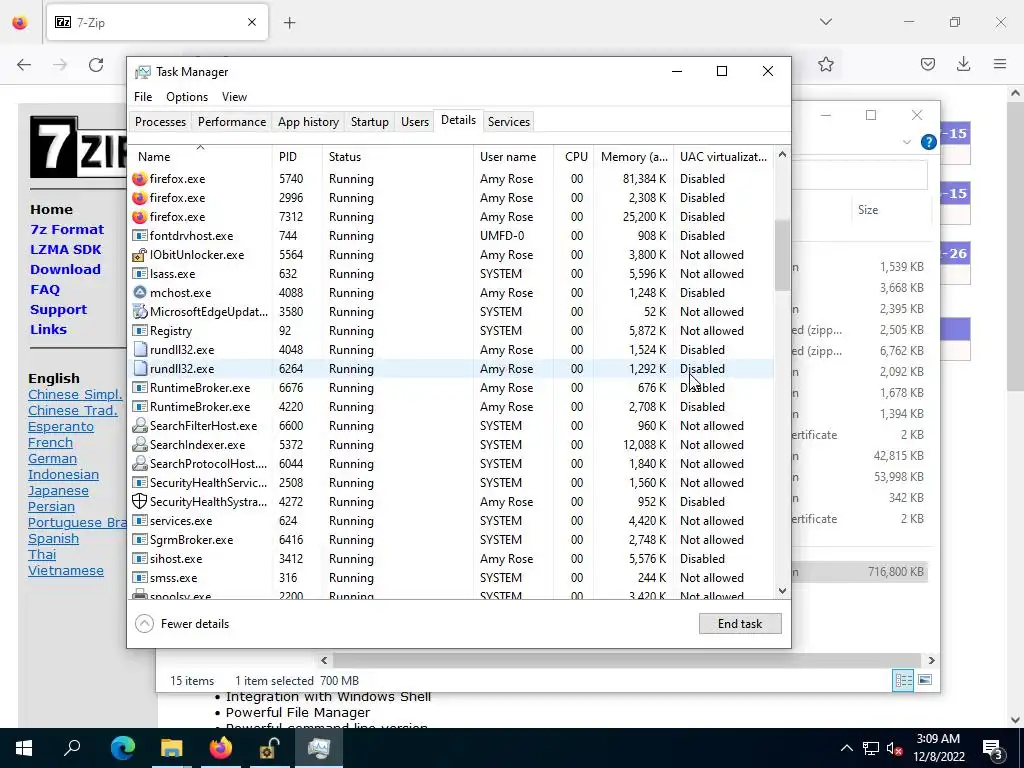Click the SecurityHealthSystray shield icon
Viewport: 1024px width, 768px height.
tap(139, 502)
